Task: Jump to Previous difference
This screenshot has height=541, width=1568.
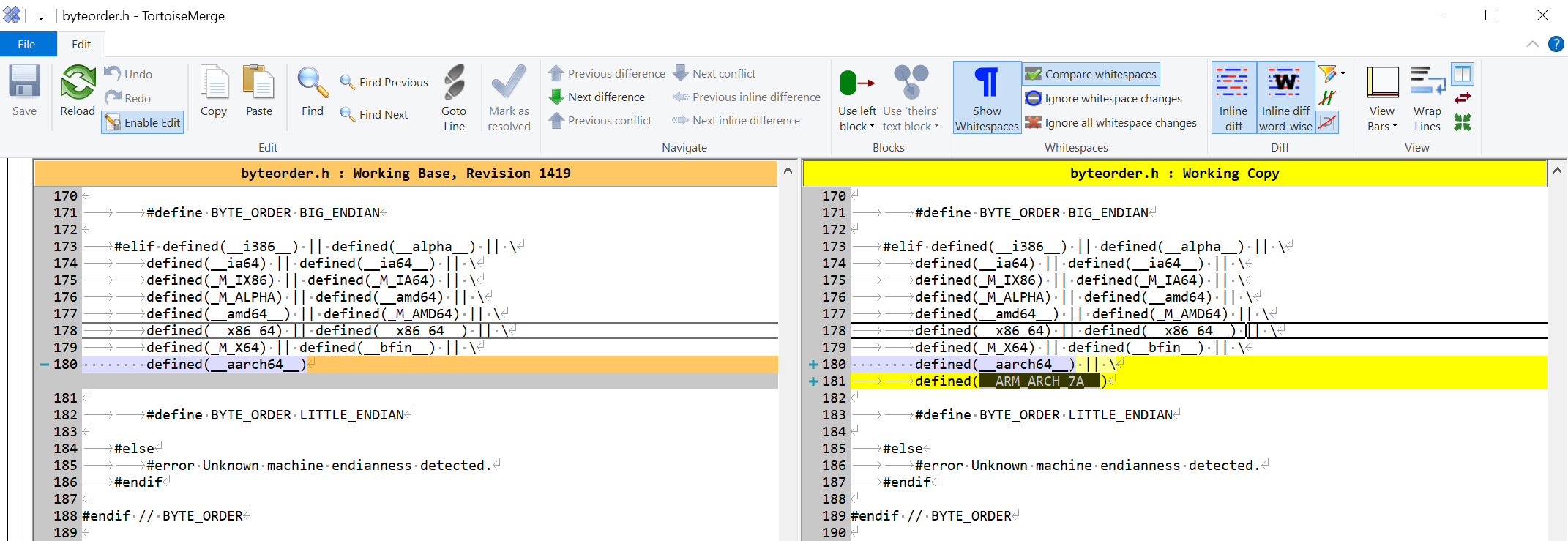Action: [607, 73]
